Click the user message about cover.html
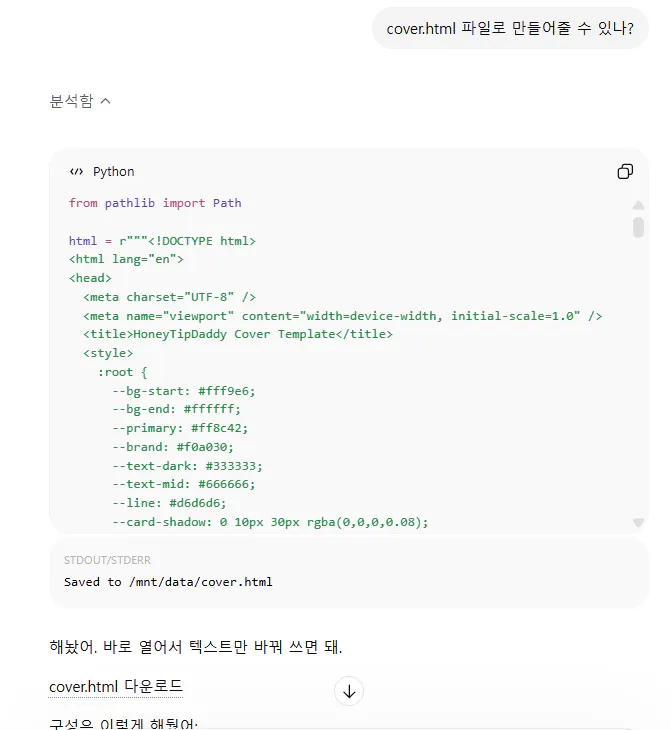 (510, 28)
